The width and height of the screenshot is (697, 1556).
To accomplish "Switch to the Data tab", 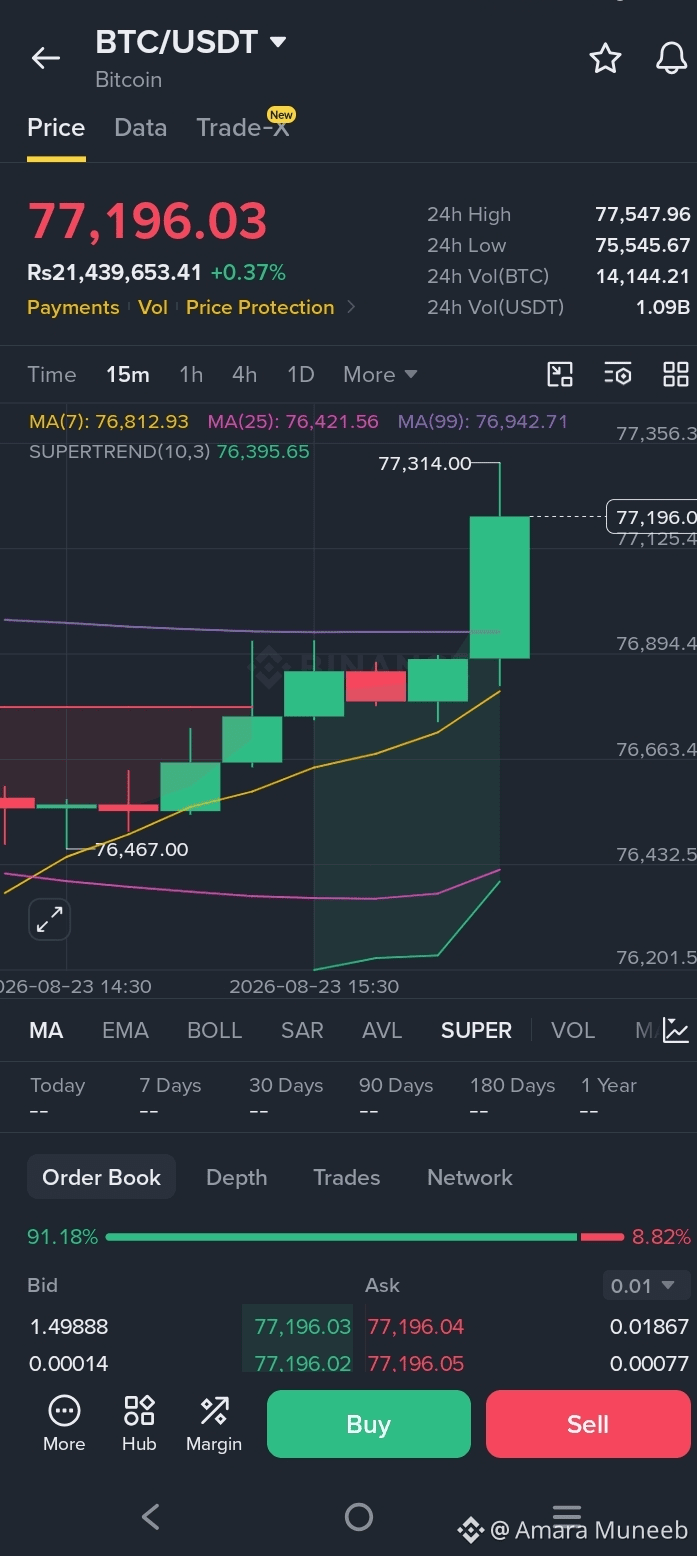I will click(x=140, y=128).
